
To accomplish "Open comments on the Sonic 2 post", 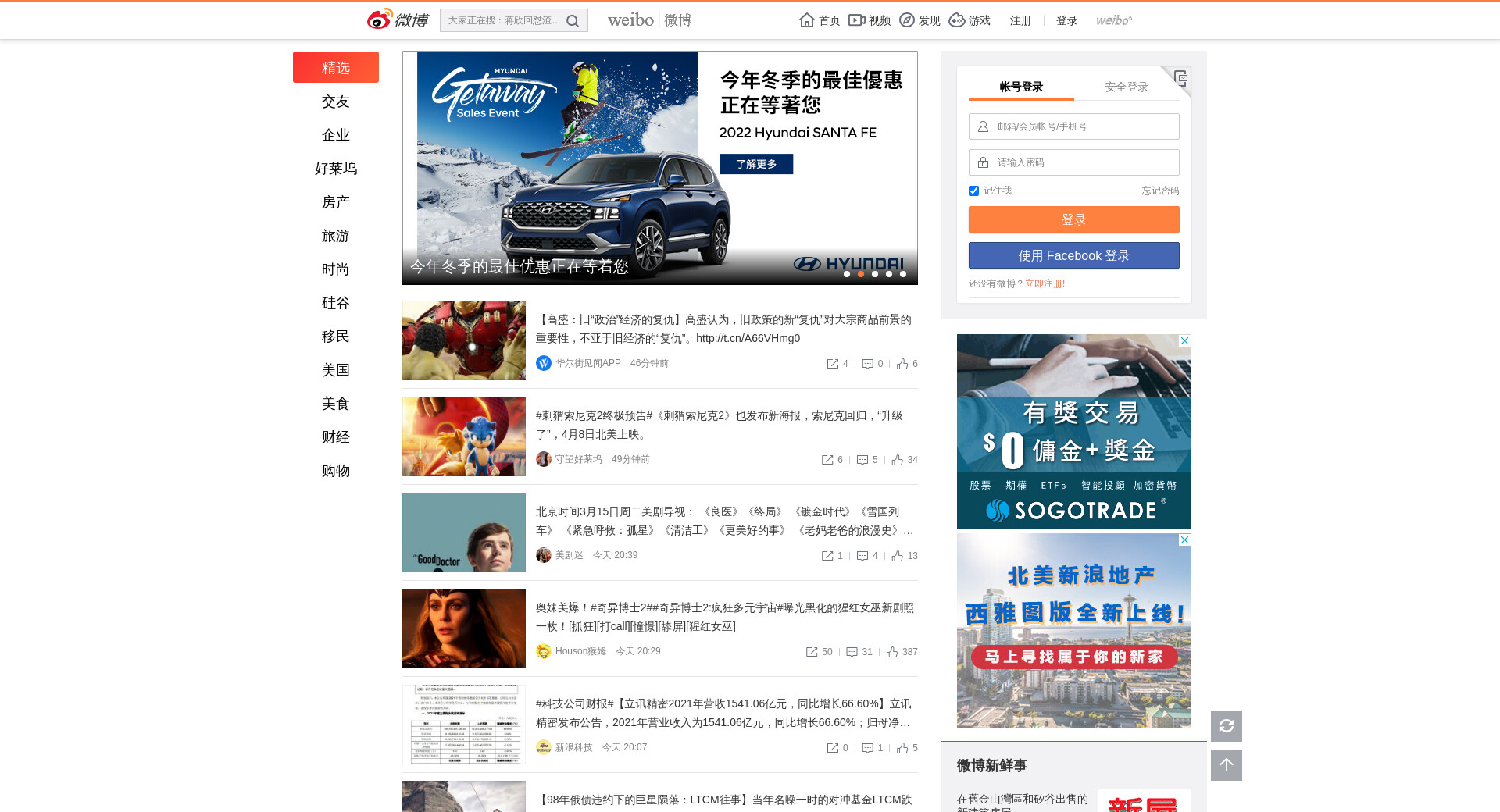I will [x=862, y=460].
